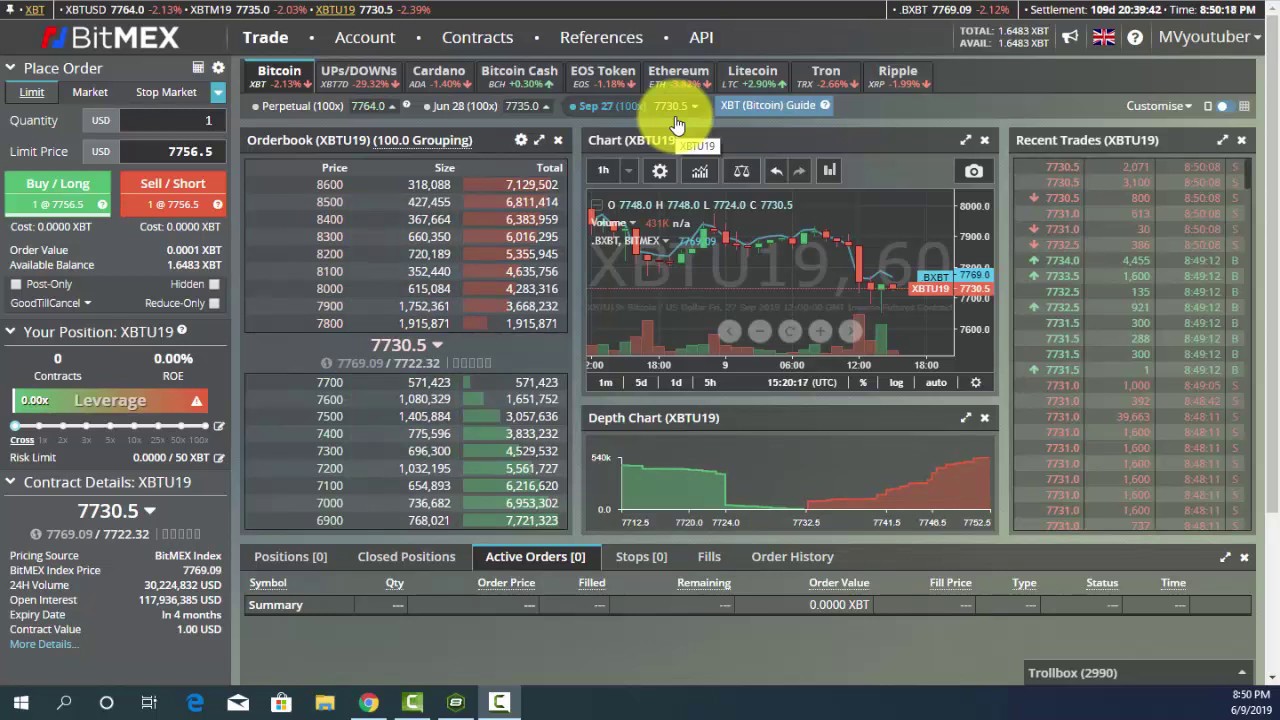Open Place Order settings gear

(x=218, y=68)
